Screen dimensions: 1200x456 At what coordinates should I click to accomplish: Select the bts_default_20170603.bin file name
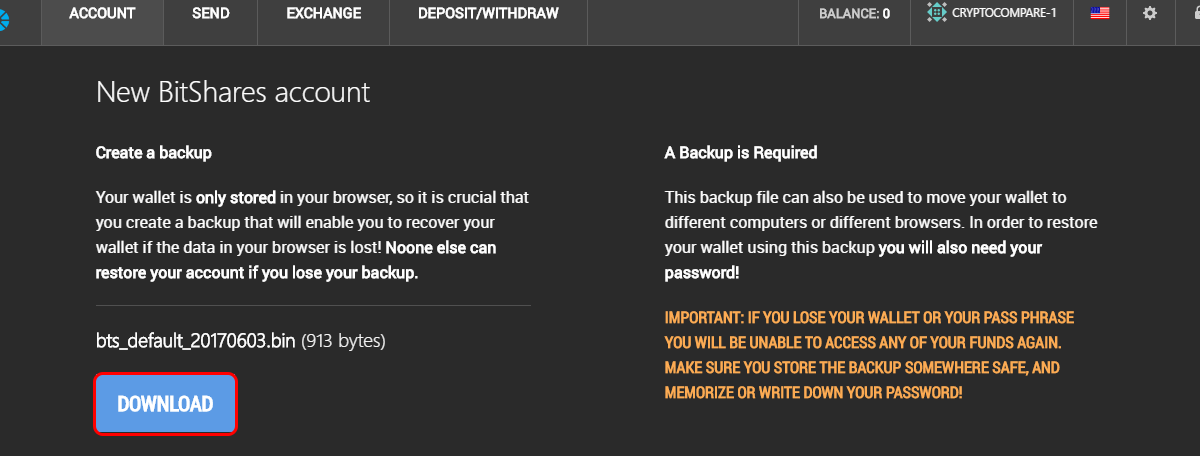pyautogui.click(x=196, y=341)
